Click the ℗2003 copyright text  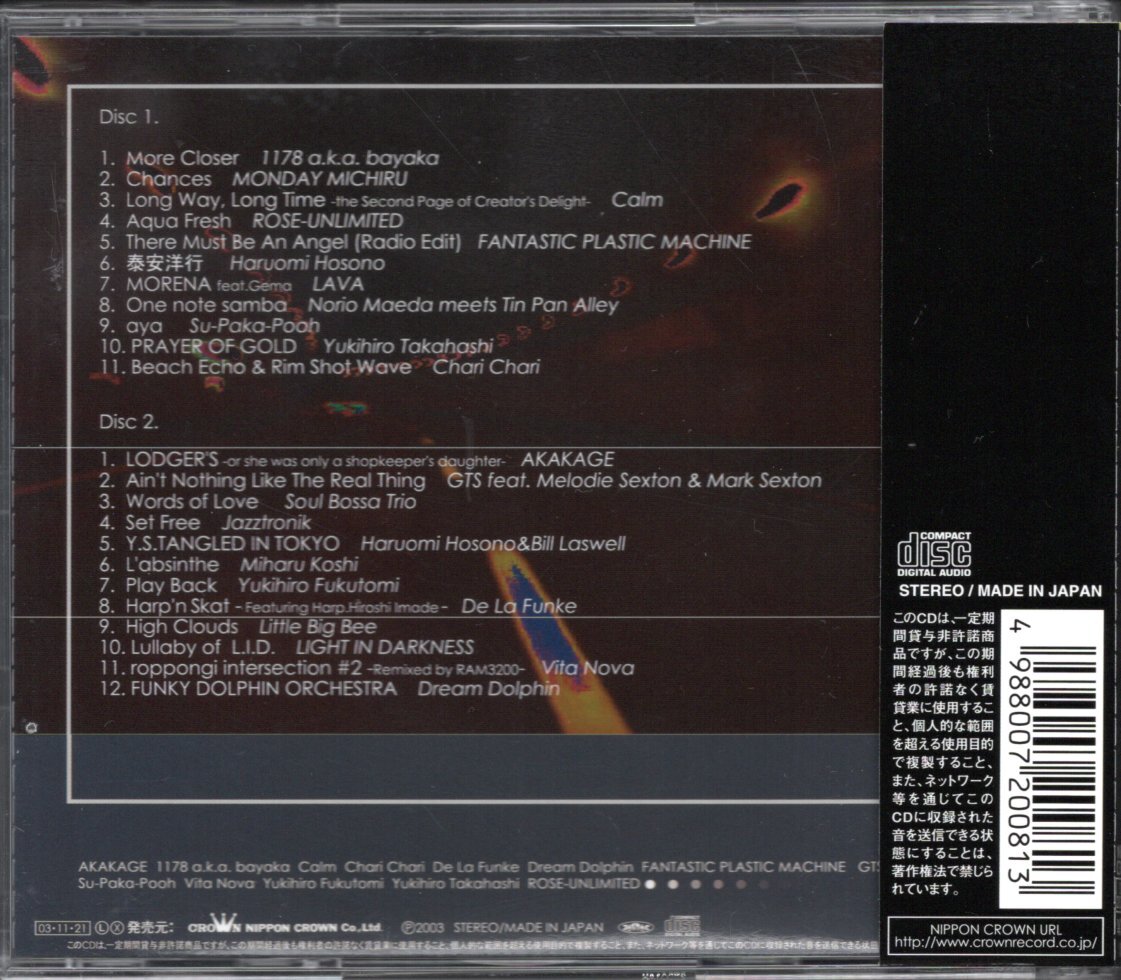coord(423,928)
